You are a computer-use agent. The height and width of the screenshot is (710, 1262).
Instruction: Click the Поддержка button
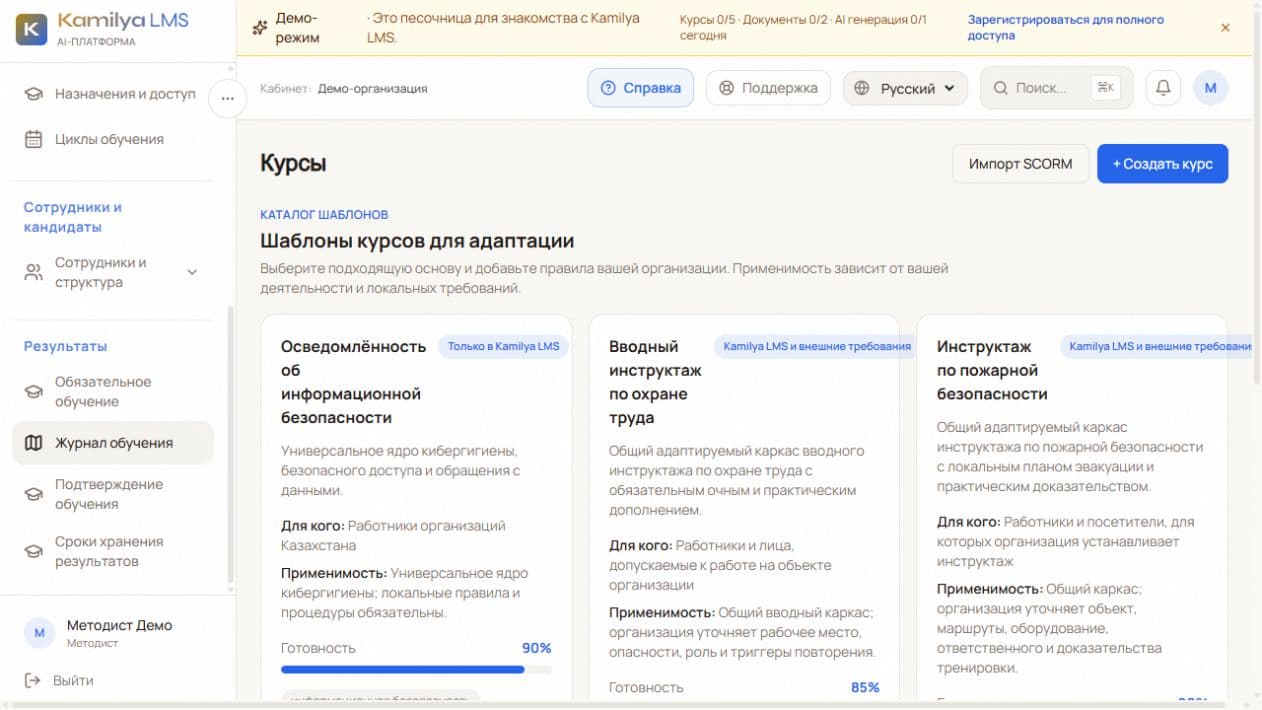[768, 88]
